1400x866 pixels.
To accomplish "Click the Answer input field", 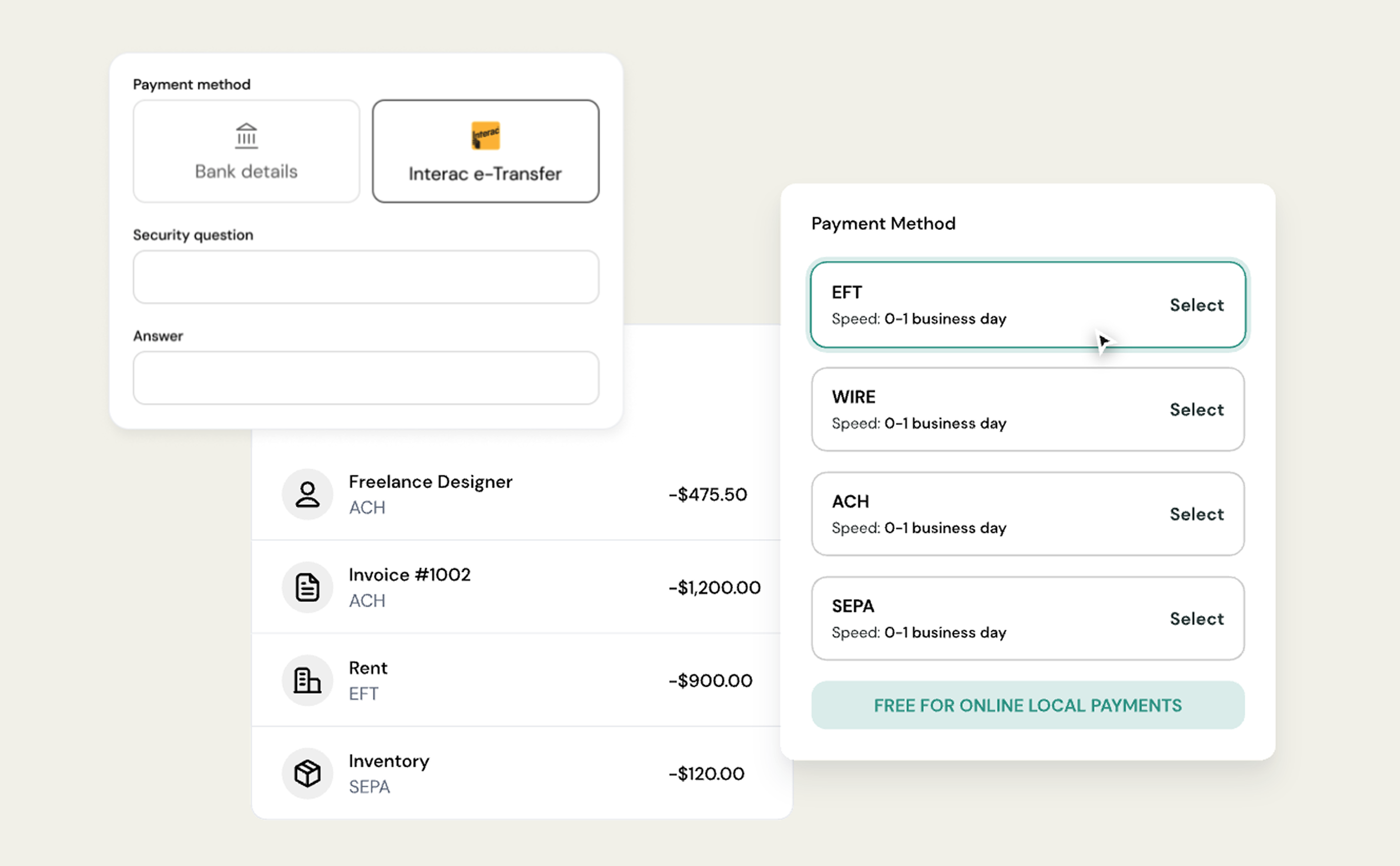I will (365, 378).
